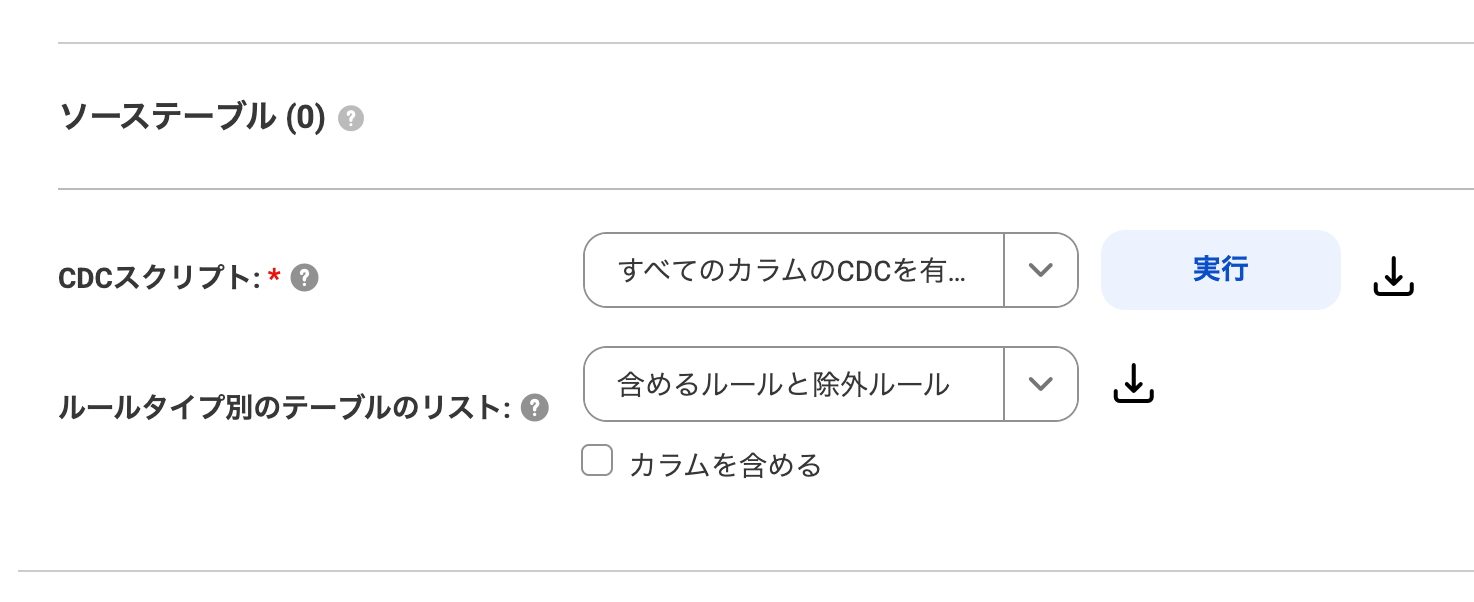Enable the カラムを含める checkbox
The width and height of the screenshot is (1474, 602).
tap(597, 462)
